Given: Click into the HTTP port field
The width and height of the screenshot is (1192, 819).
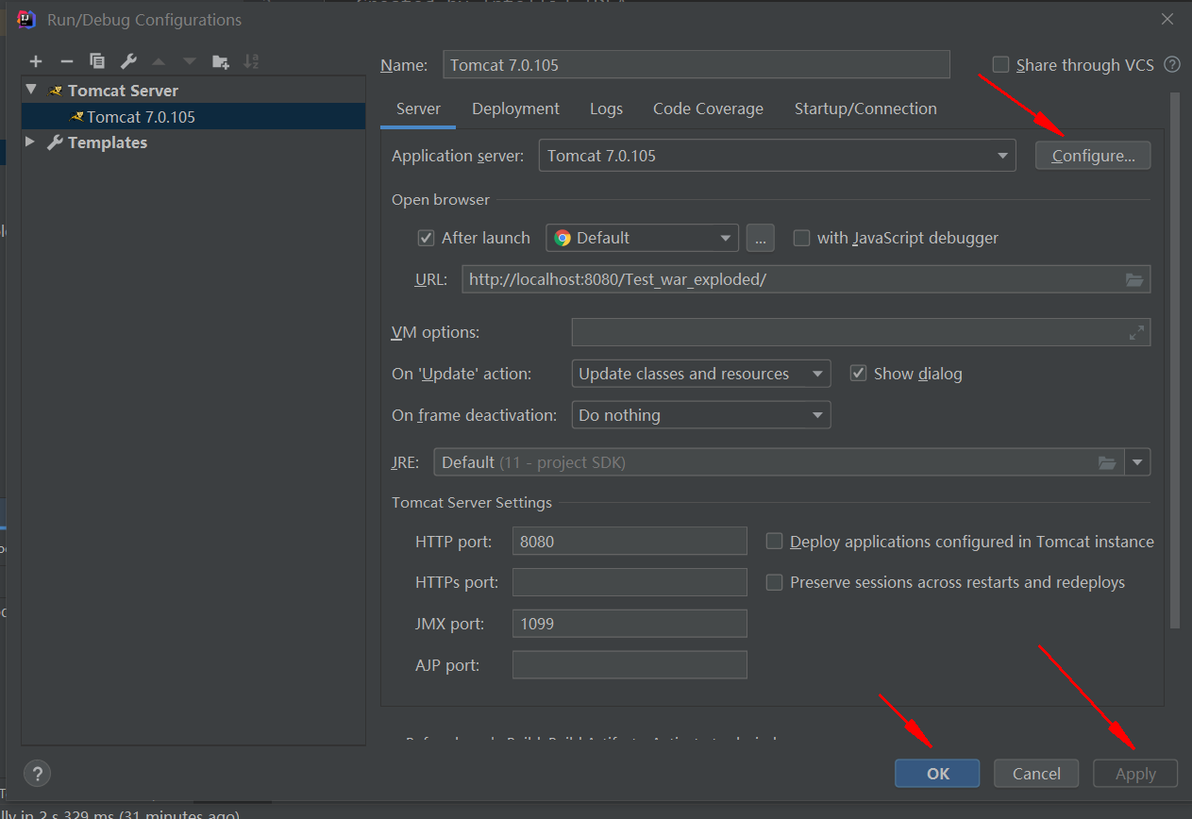Looking at the screenshot, I should click(629, 541).
